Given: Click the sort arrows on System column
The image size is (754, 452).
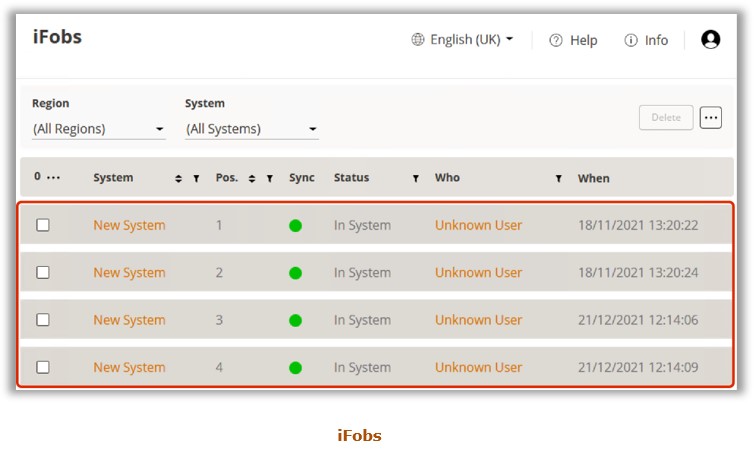Looking at the screenshot, I should click(x=178, y=178).
